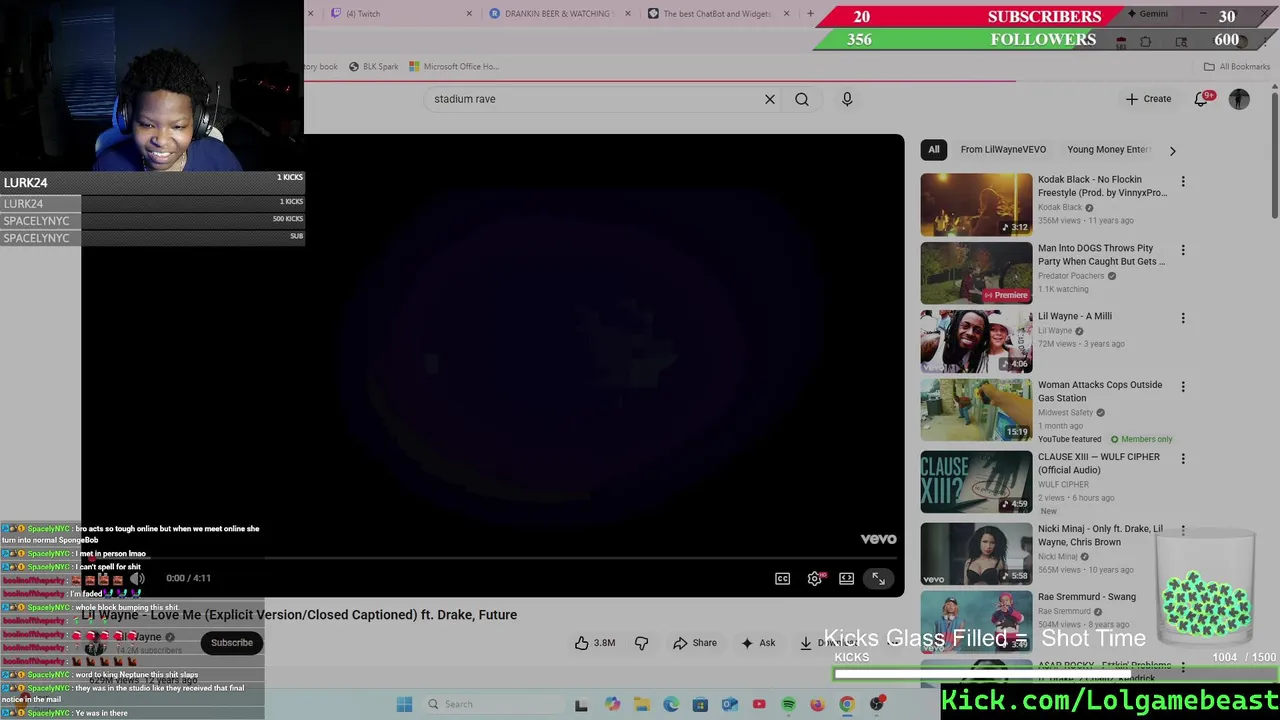This screenshot has height=720, width=1280.
Task: Open YouTube app from the taskbar
Action: click(x=759, y=704)
